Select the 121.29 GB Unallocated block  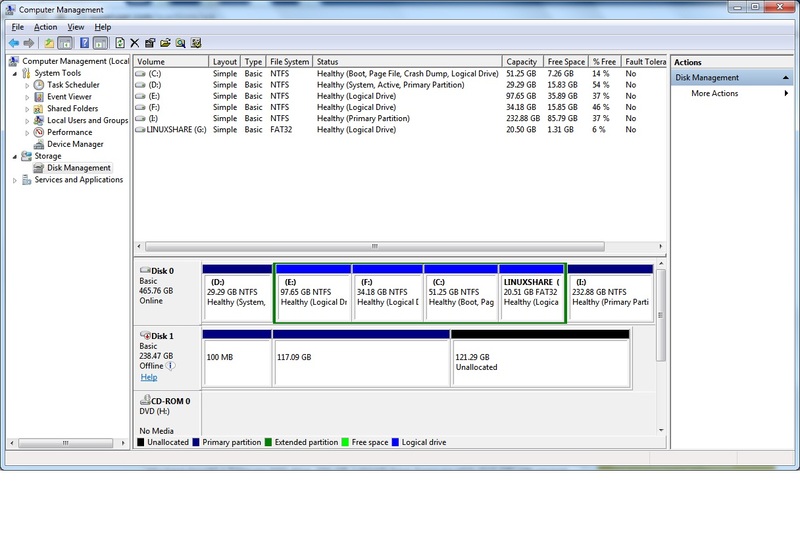(540, 359)
